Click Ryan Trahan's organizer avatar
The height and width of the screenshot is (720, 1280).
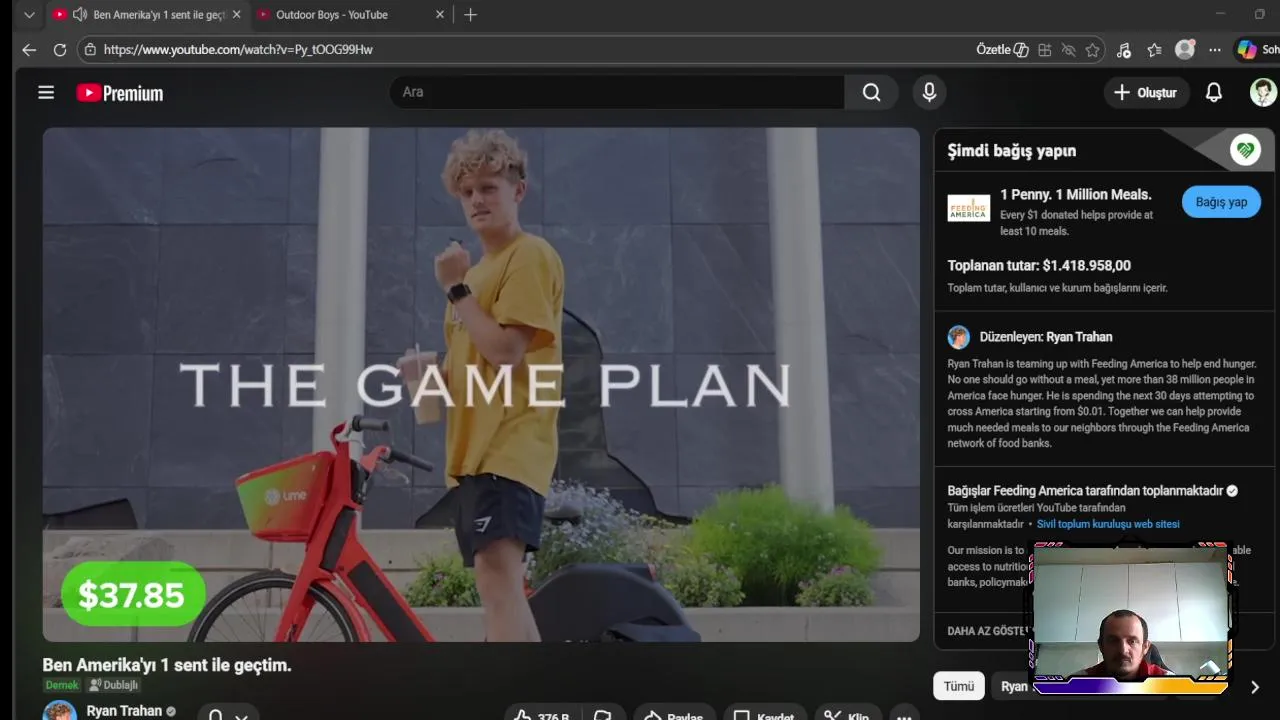coord(958,337)
